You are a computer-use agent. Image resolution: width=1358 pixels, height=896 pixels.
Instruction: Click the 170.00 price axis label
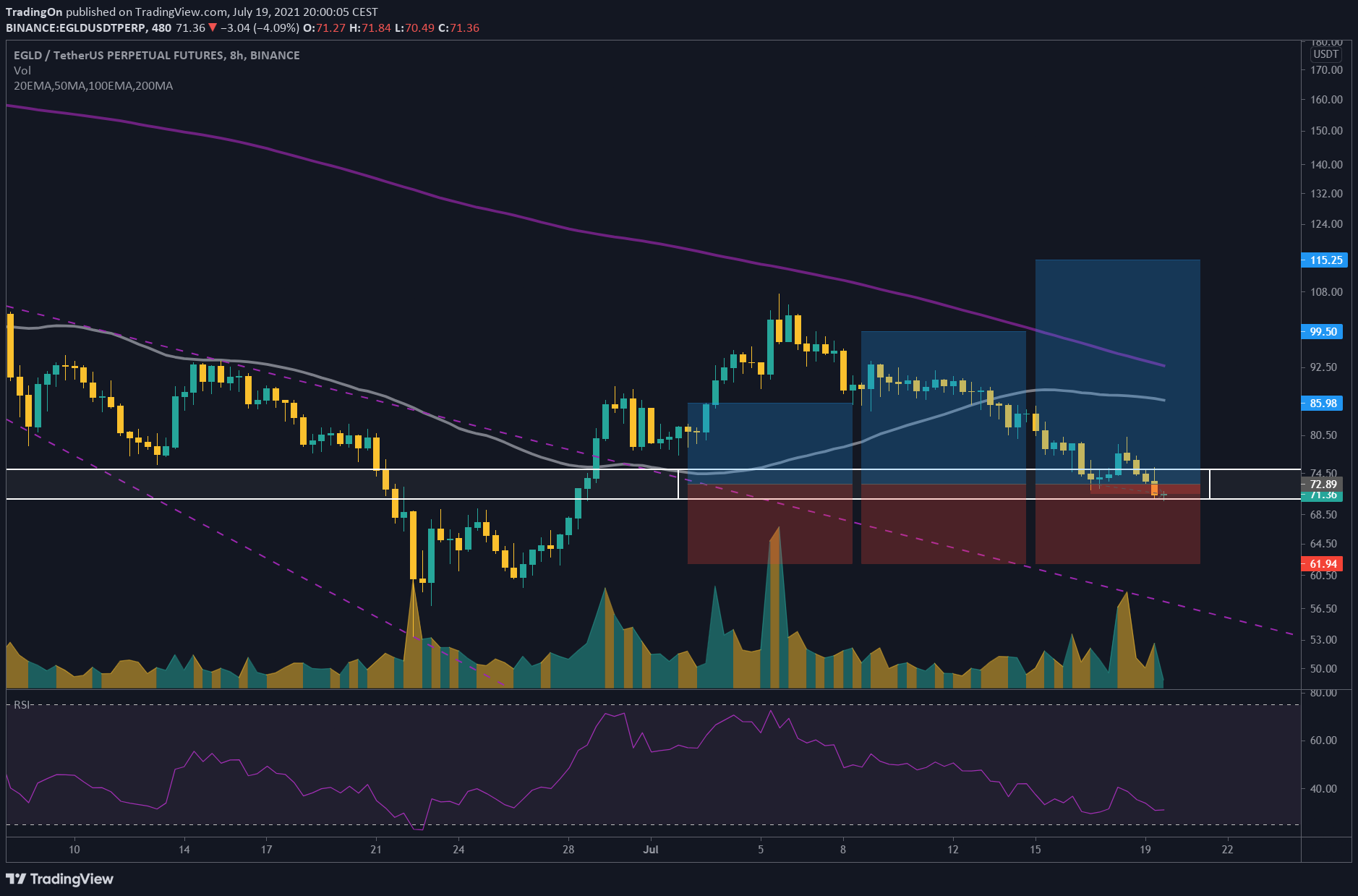(1326, 69)
